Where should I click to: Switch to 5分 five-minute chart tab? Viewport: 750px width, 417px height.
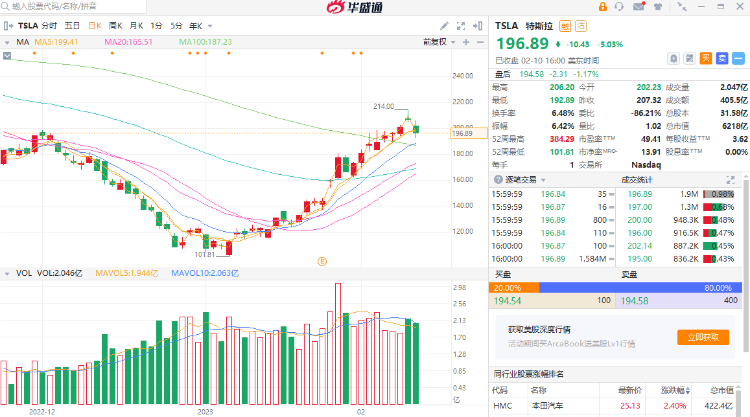pos(176,26)
